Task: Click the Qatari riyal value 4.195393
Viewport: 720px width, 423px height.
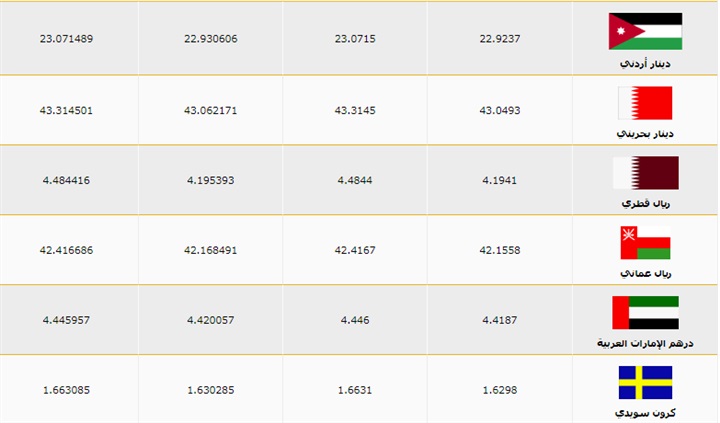Action: click(211, 180)
